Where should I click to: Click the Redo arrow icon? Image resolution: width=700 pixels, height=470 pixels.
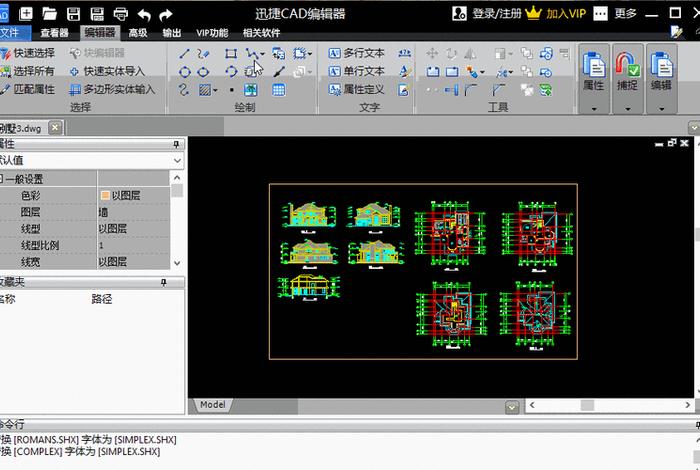pos(166,15)
